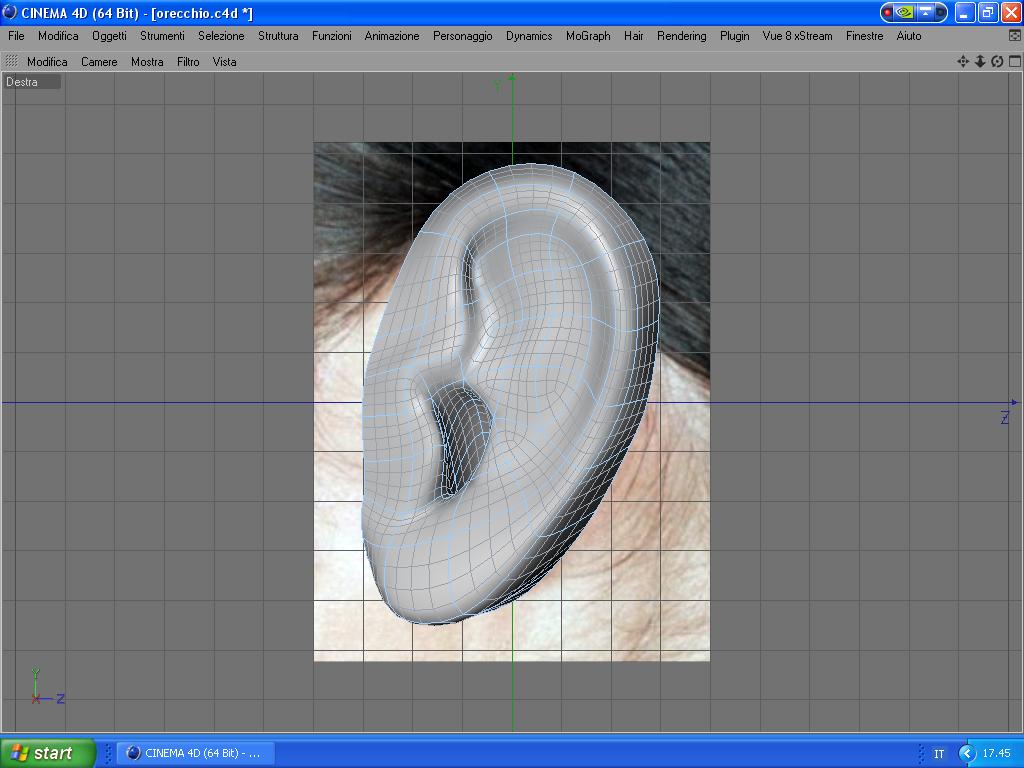
Task: Toggle the viewport maximize icon
Action: [x=1014, y=61]
